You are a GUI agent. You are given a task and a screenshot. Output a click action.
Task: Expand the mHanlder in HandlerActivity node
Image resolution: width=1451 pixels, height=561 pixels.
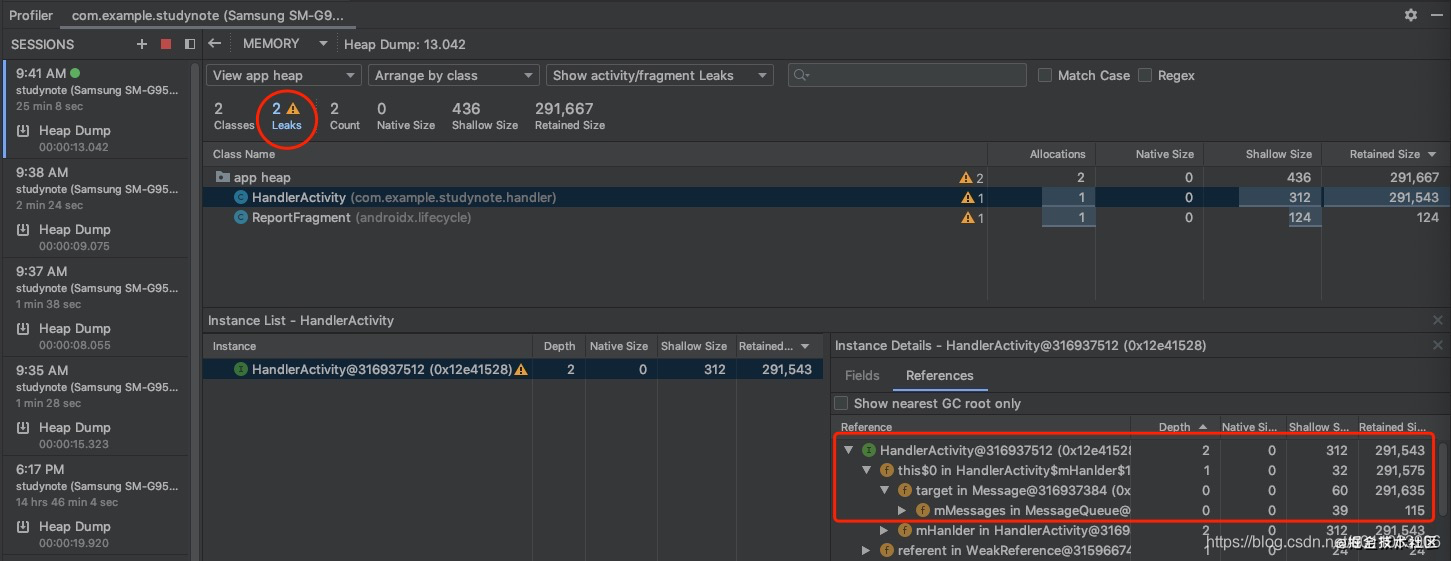pos(885,530)
